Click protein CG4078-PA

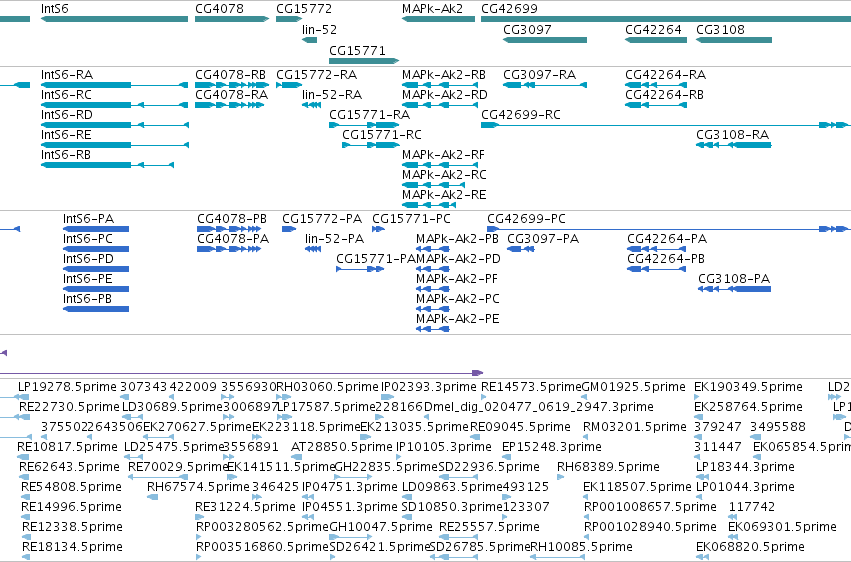pyautogui.click(x=229, y=249)
